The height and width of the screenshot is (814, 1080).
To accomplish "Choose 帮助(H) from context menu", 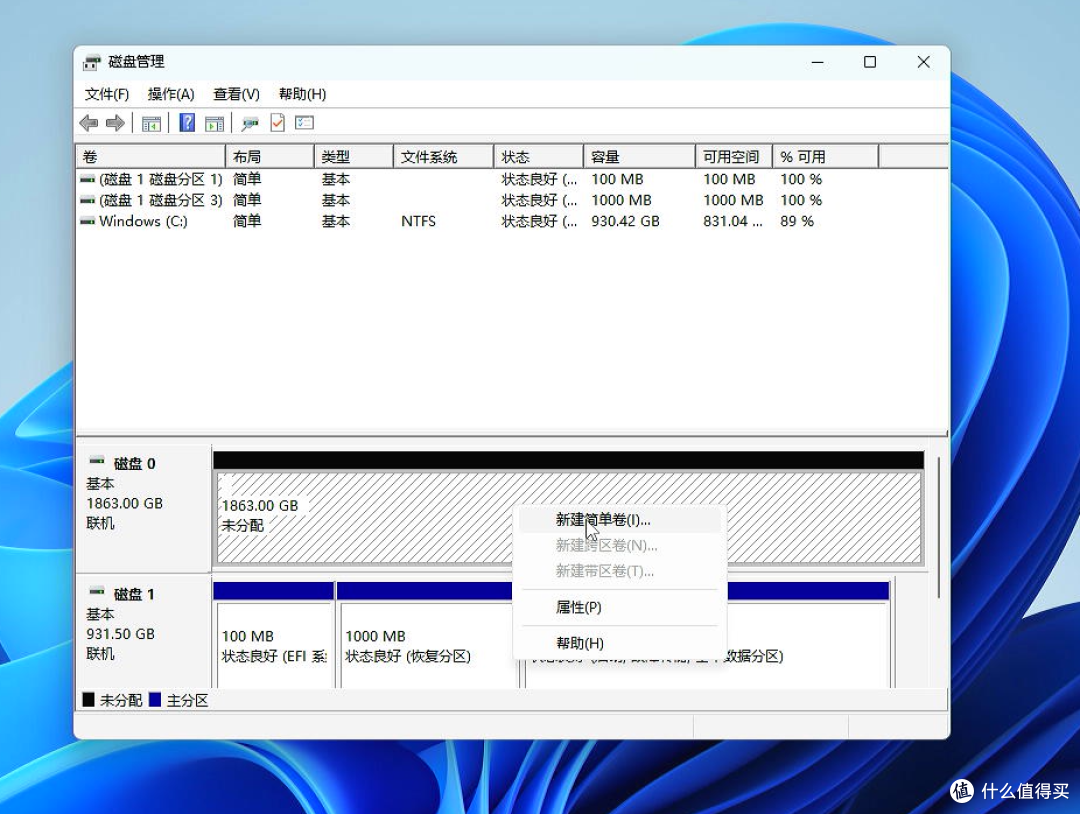I will pos(620,643).
